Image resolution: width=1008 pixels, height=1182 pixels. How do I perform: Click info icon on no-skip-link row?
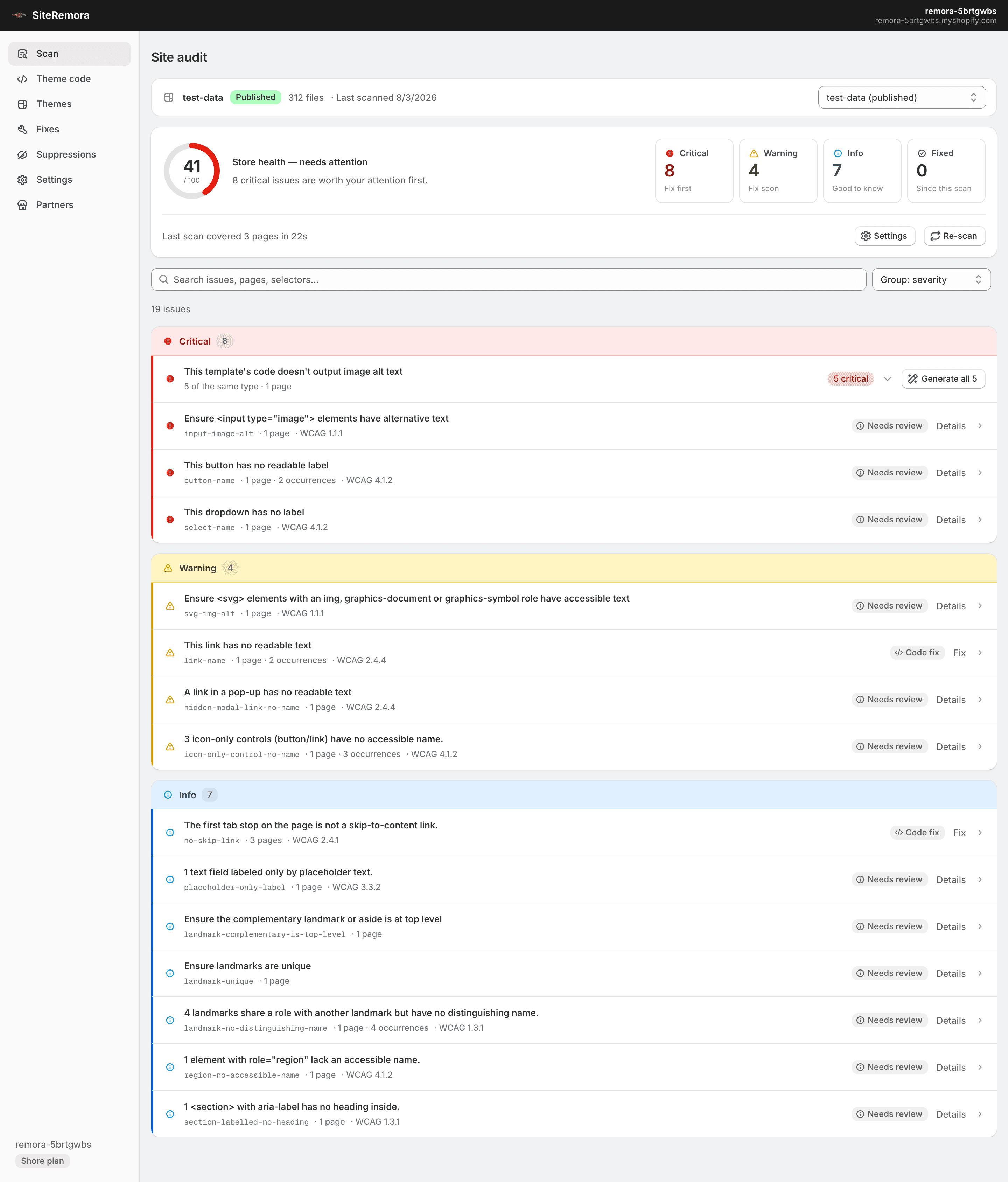(170, 833)
